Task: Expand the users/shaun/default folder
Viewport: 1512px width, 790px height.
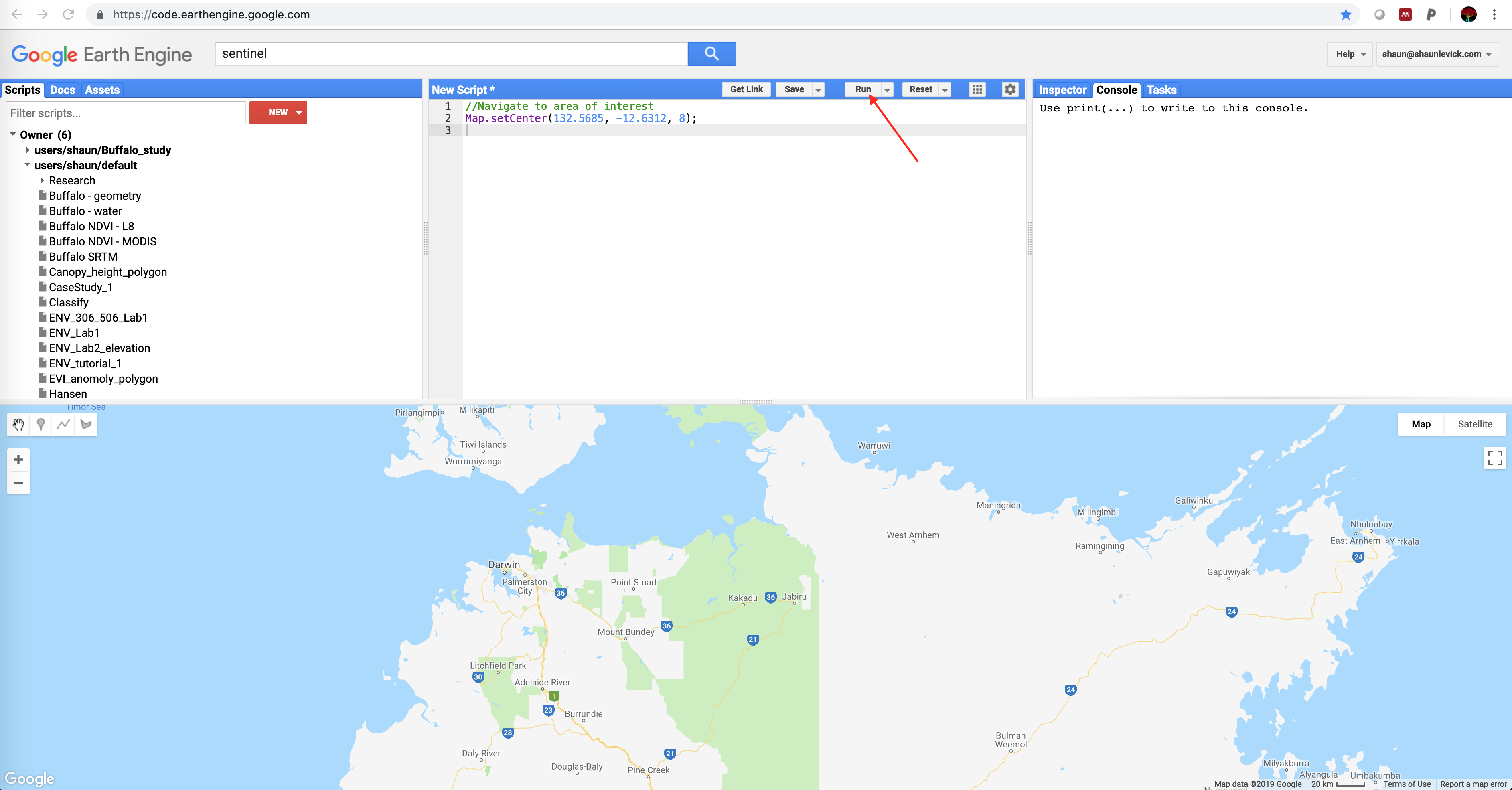Action: point(27,164)
